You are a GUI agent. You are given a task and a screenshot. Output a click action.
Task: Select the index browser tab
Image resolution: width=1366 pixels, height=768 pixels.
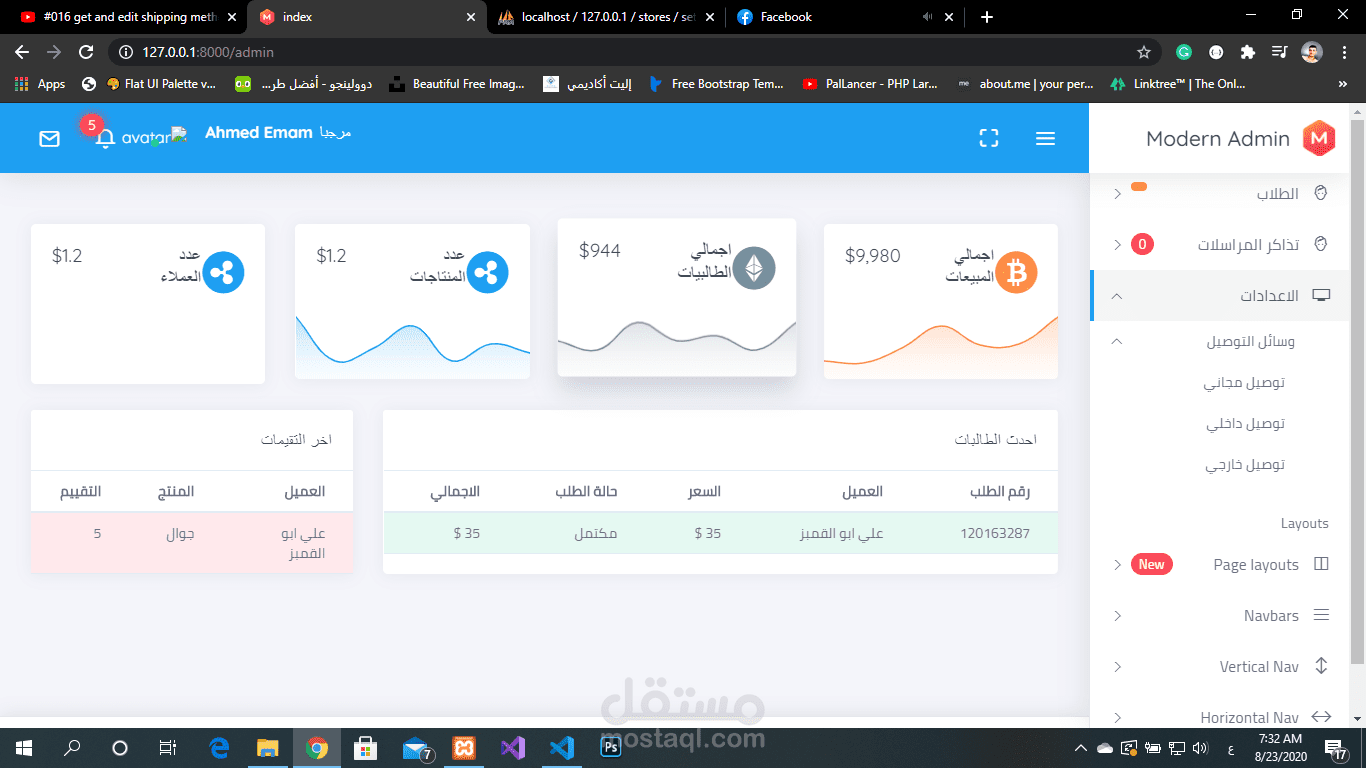367,17
